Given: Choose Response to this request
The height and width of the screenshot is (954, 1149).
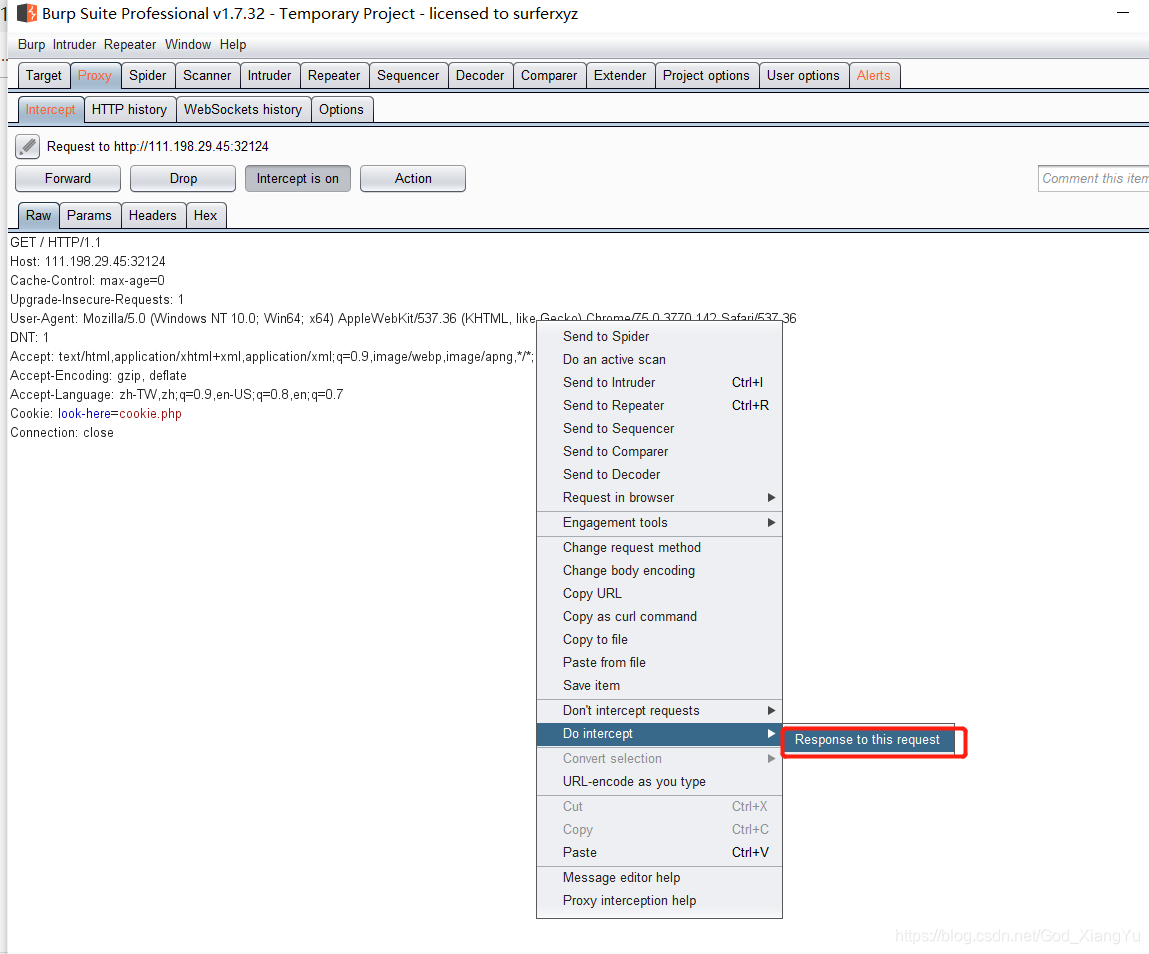Looking at the screenshot, I should [x=868, y=740].
